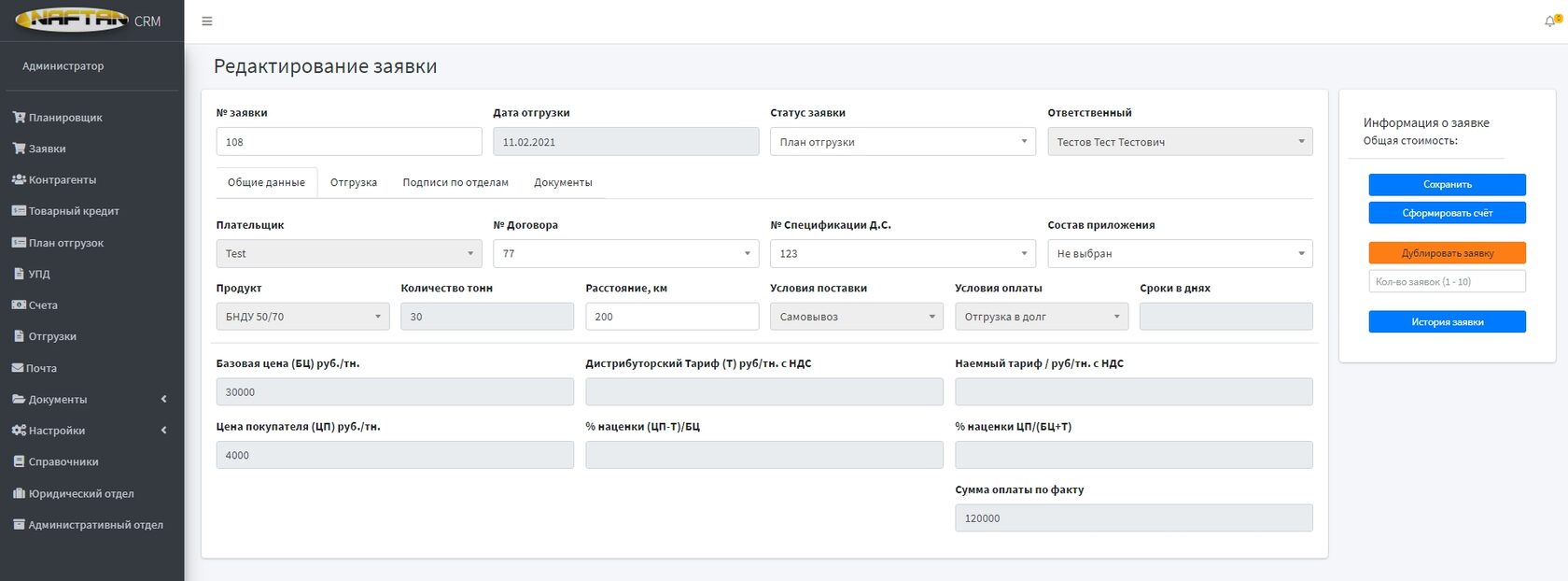1568x581 pixels.
Task: Click the % наценки ЦП/(БЦ+Т) field
Action: tap(1134, 455)
